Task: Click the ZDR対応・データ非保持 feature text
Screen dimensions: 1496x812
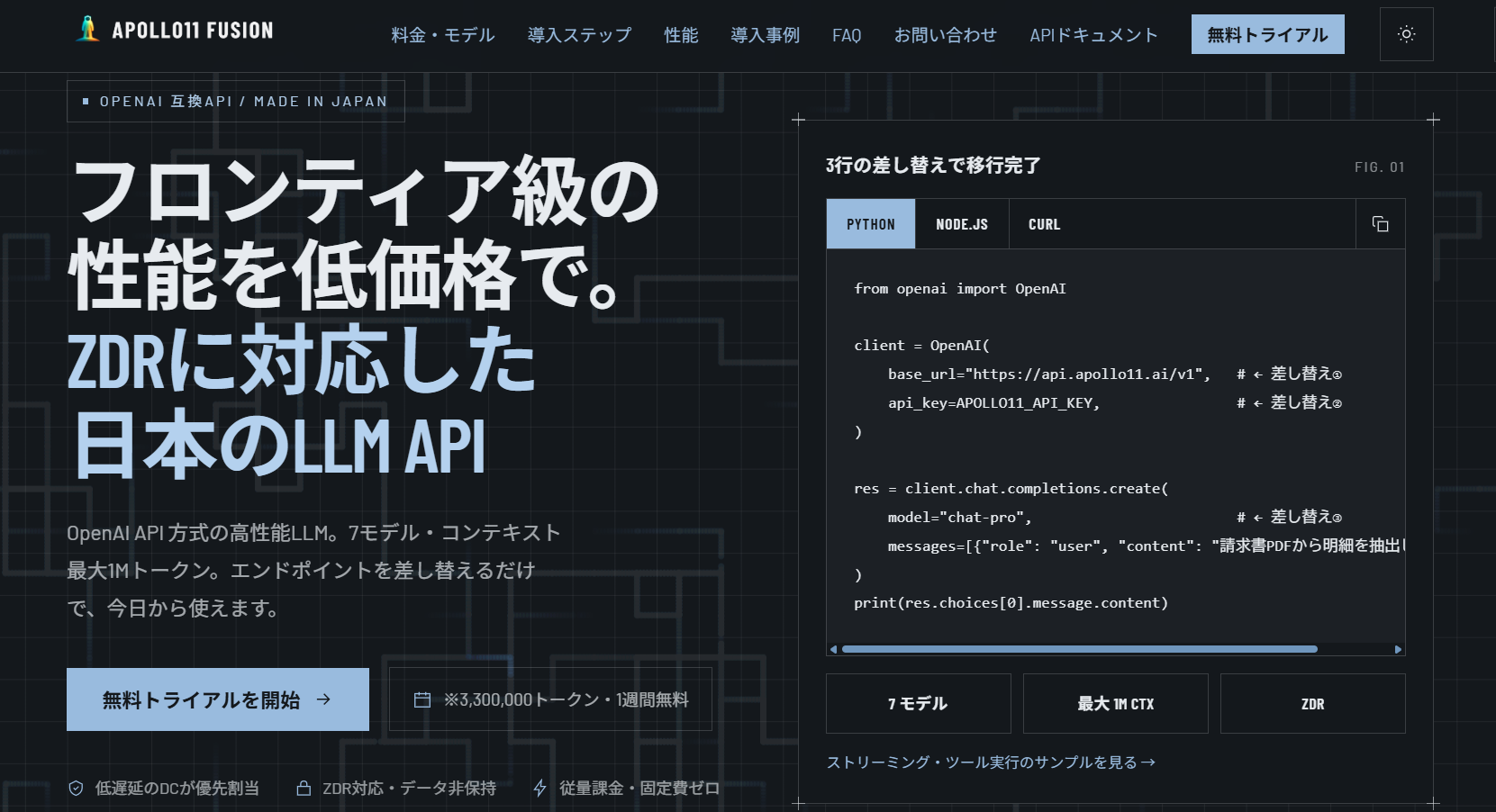Action: pos(410,789)
